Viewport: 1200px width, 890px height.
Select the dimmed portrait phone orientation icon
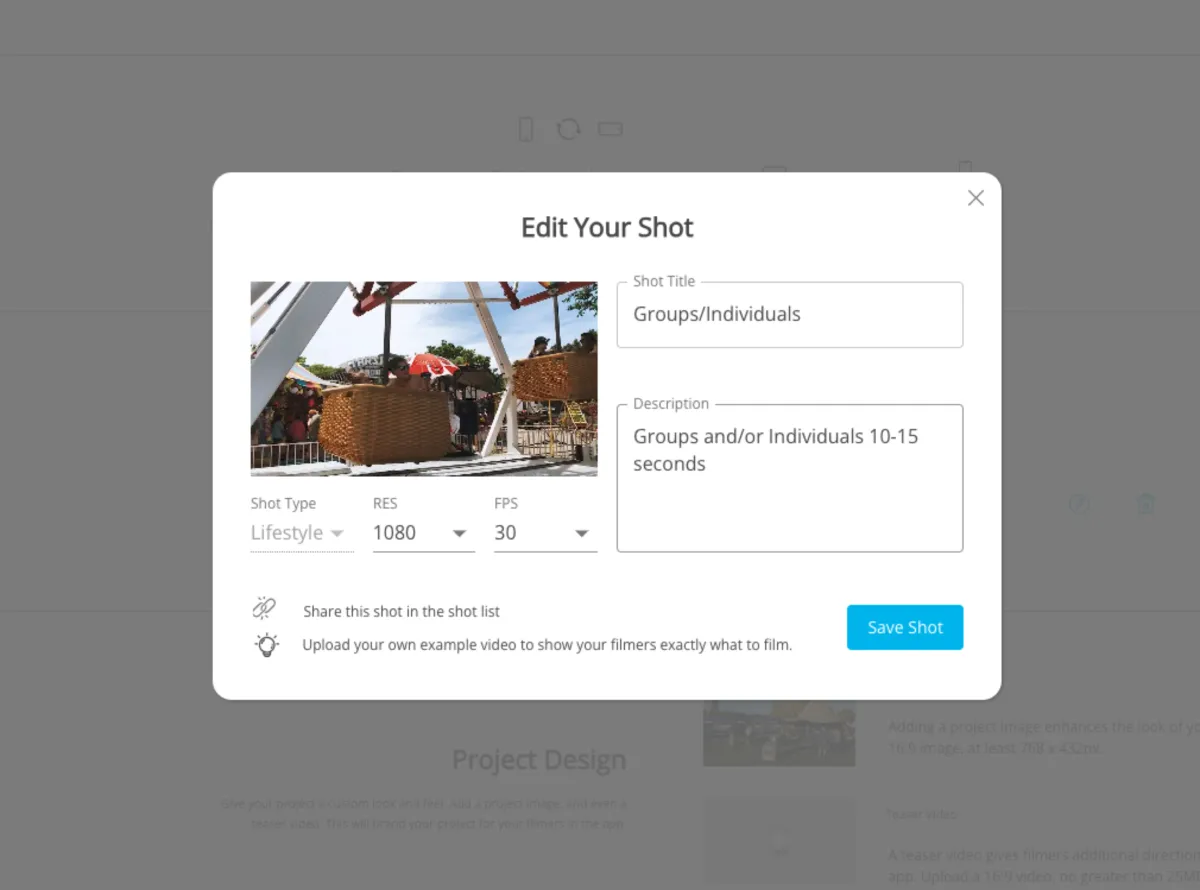pyautogui.click(x=526, y=129)
